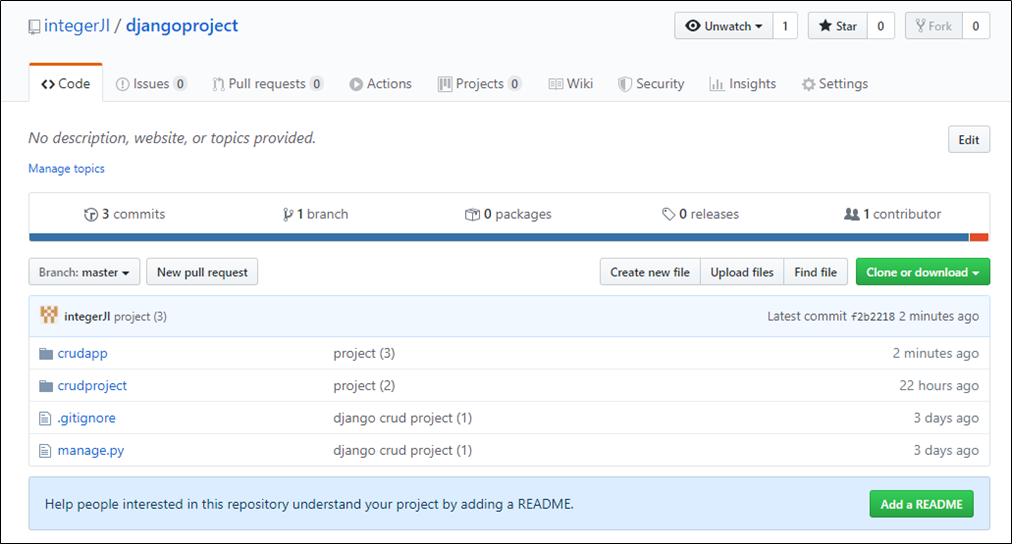Screen dimensions: 1012x544
Task: Star the repository
Action: point(838,26)
